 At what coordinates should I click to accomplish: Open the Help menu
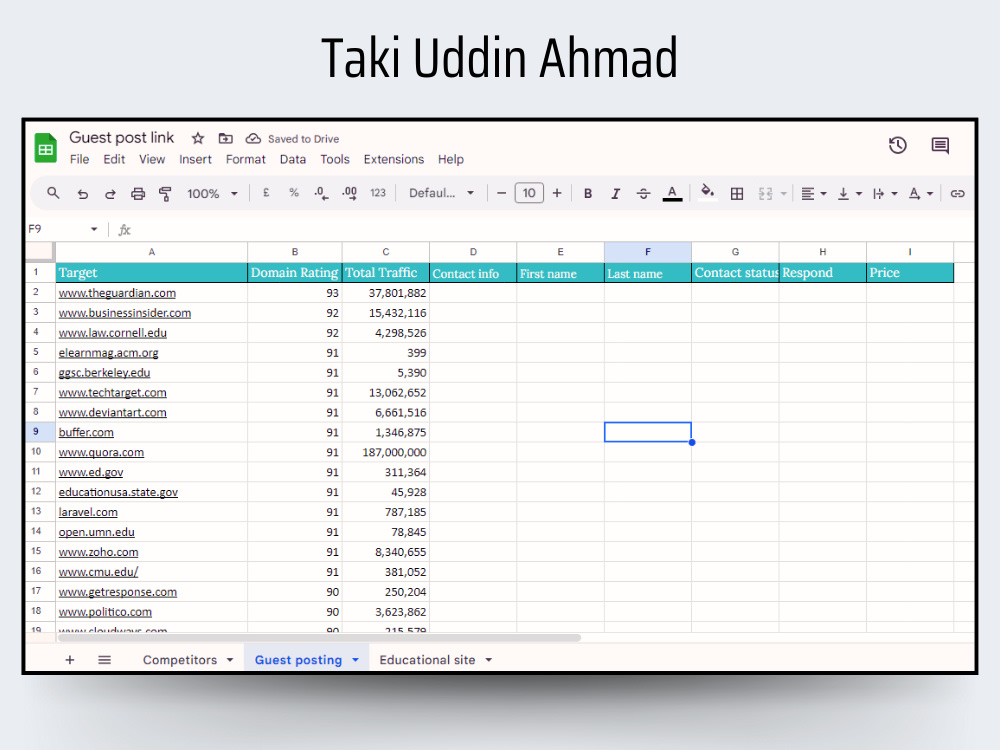coord(450,159)
